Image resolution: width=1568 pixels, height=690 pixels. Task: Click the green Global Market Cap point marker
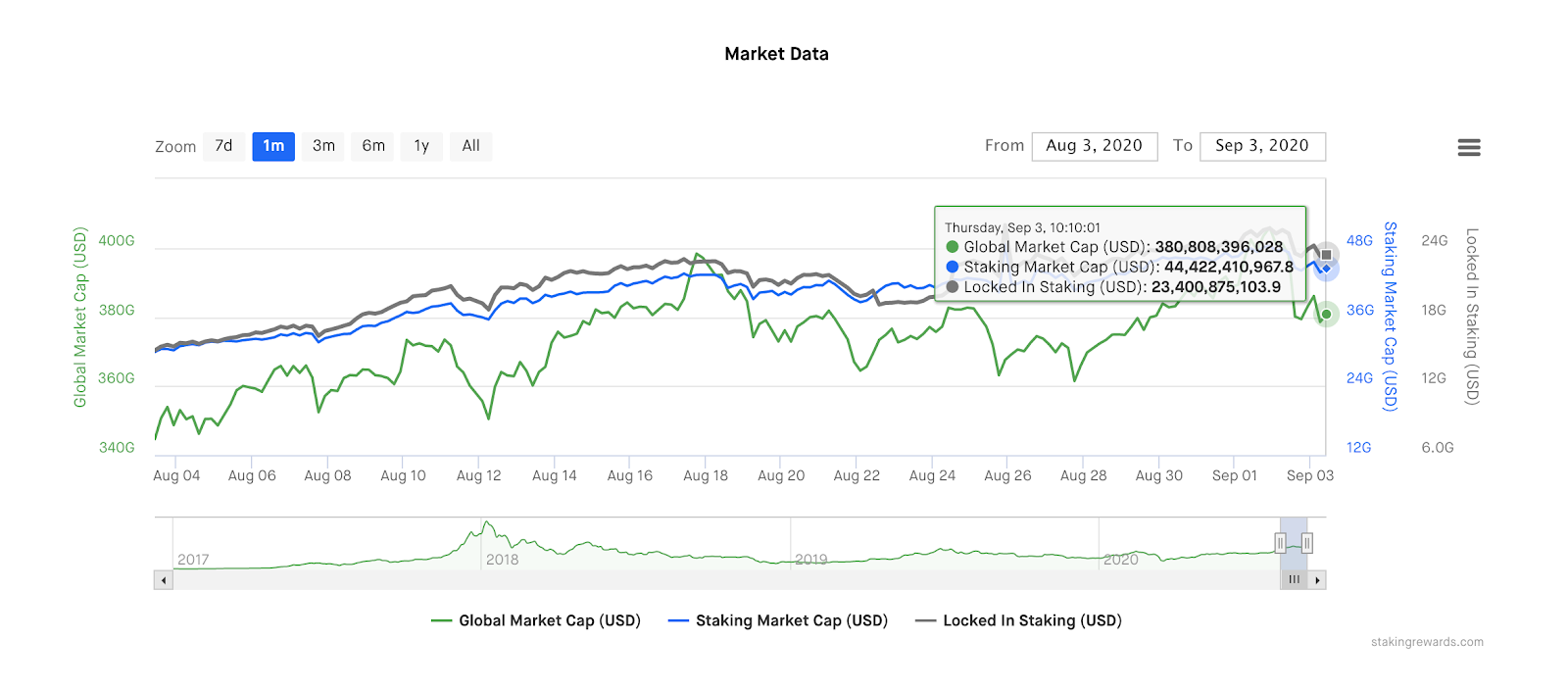pos(1326,315)
